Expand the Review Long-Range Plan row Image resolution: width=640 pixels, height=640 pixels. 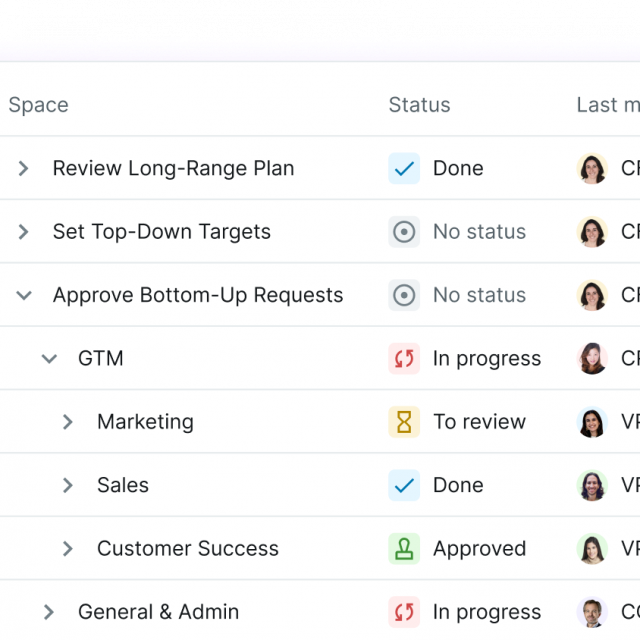pyautogui.click(x=23, y=168)
